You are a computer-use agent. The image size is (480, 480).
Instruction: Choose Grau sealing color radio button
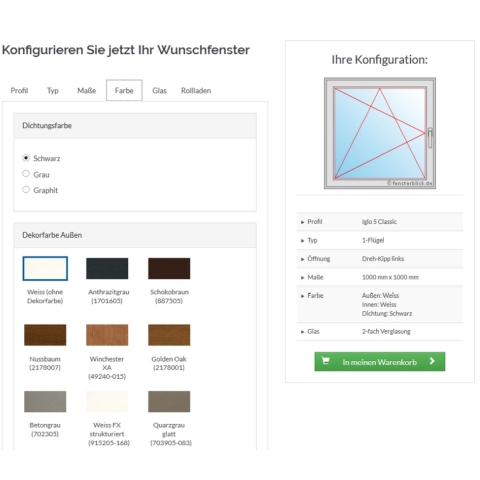point(26,174)
